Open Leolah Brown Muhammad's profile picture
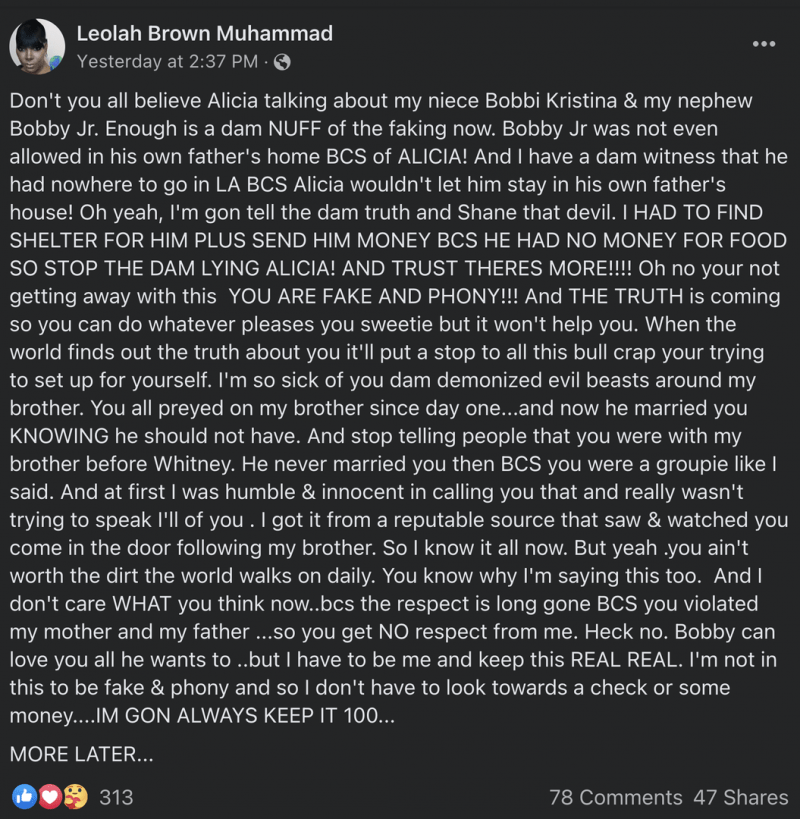 [x=37, y=46]
